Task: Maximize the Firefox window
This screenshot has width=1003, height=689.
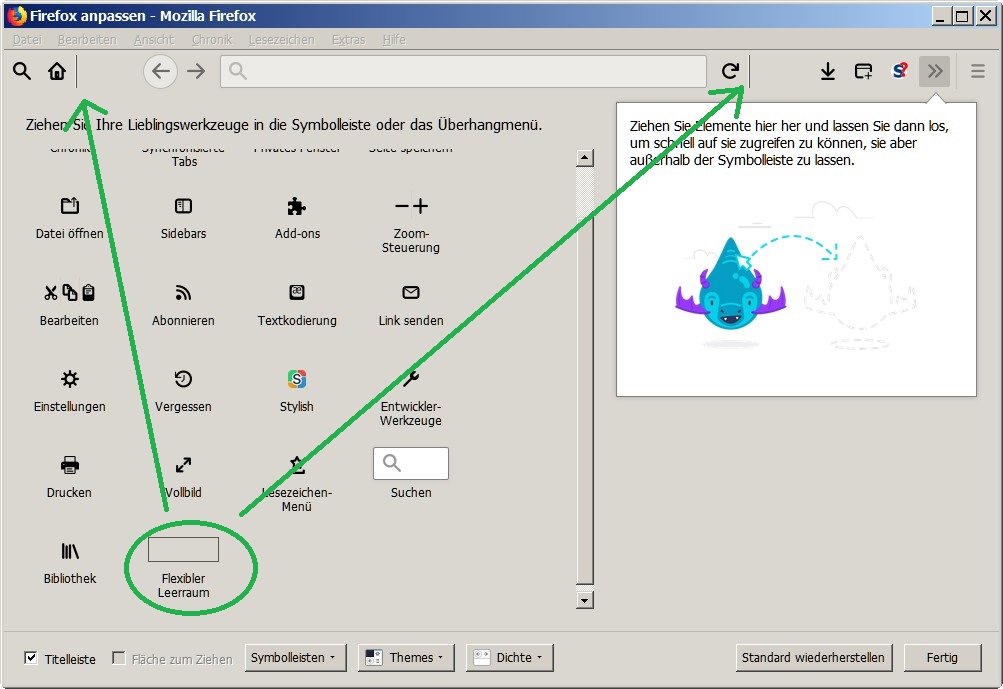Action: (x=962, y=16)
